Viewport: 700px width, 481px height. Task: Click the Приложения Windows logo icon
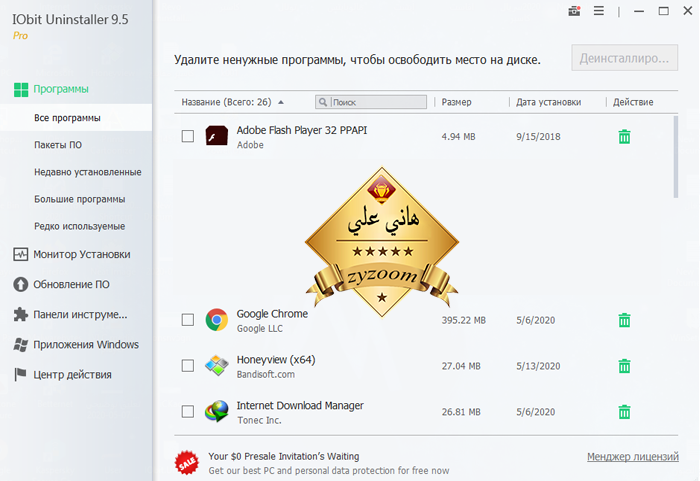tap(21, 344)
